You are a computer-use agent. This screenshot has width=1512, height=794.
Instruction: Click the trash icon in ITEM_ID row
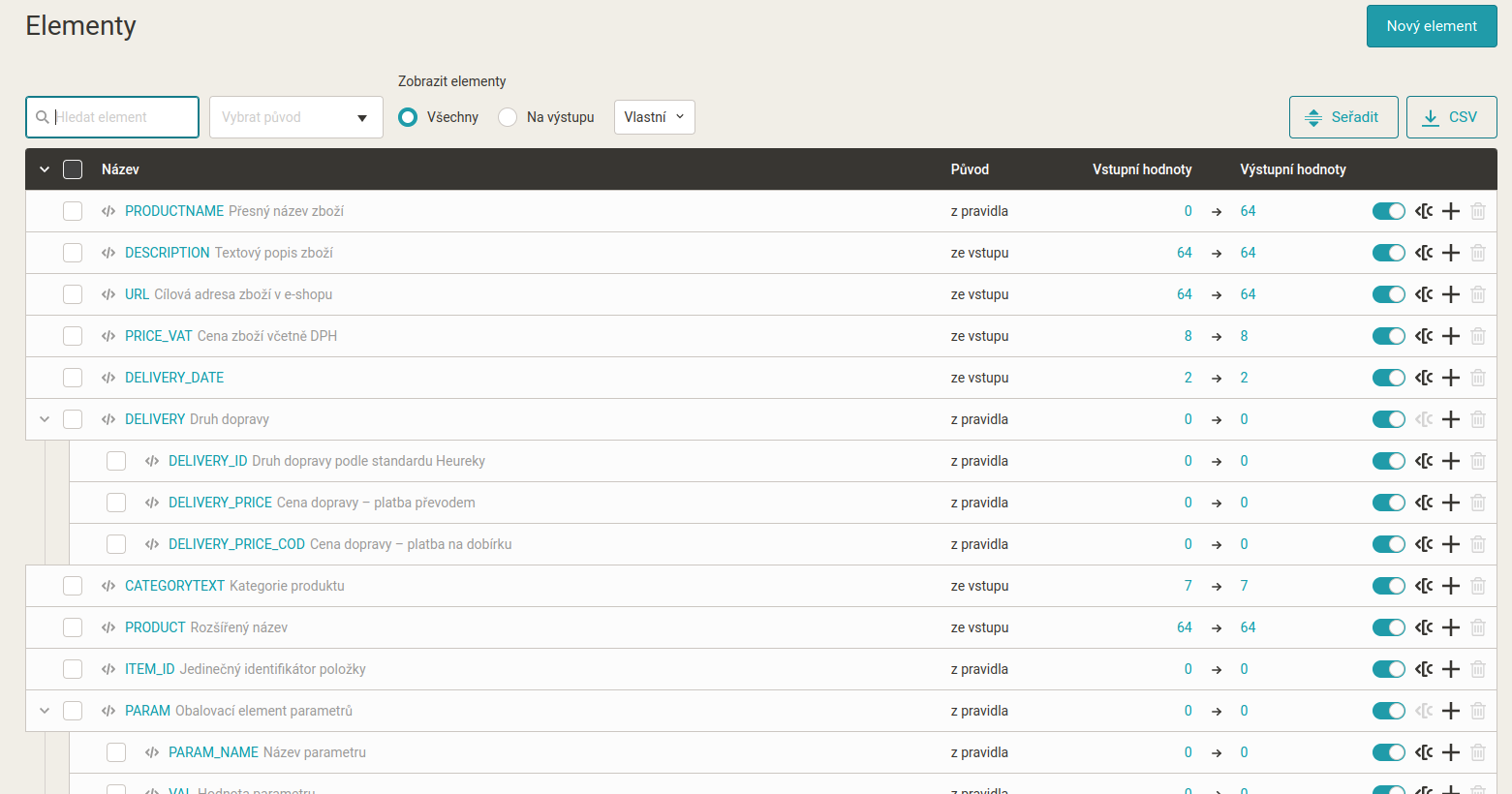click(1477, 669)
